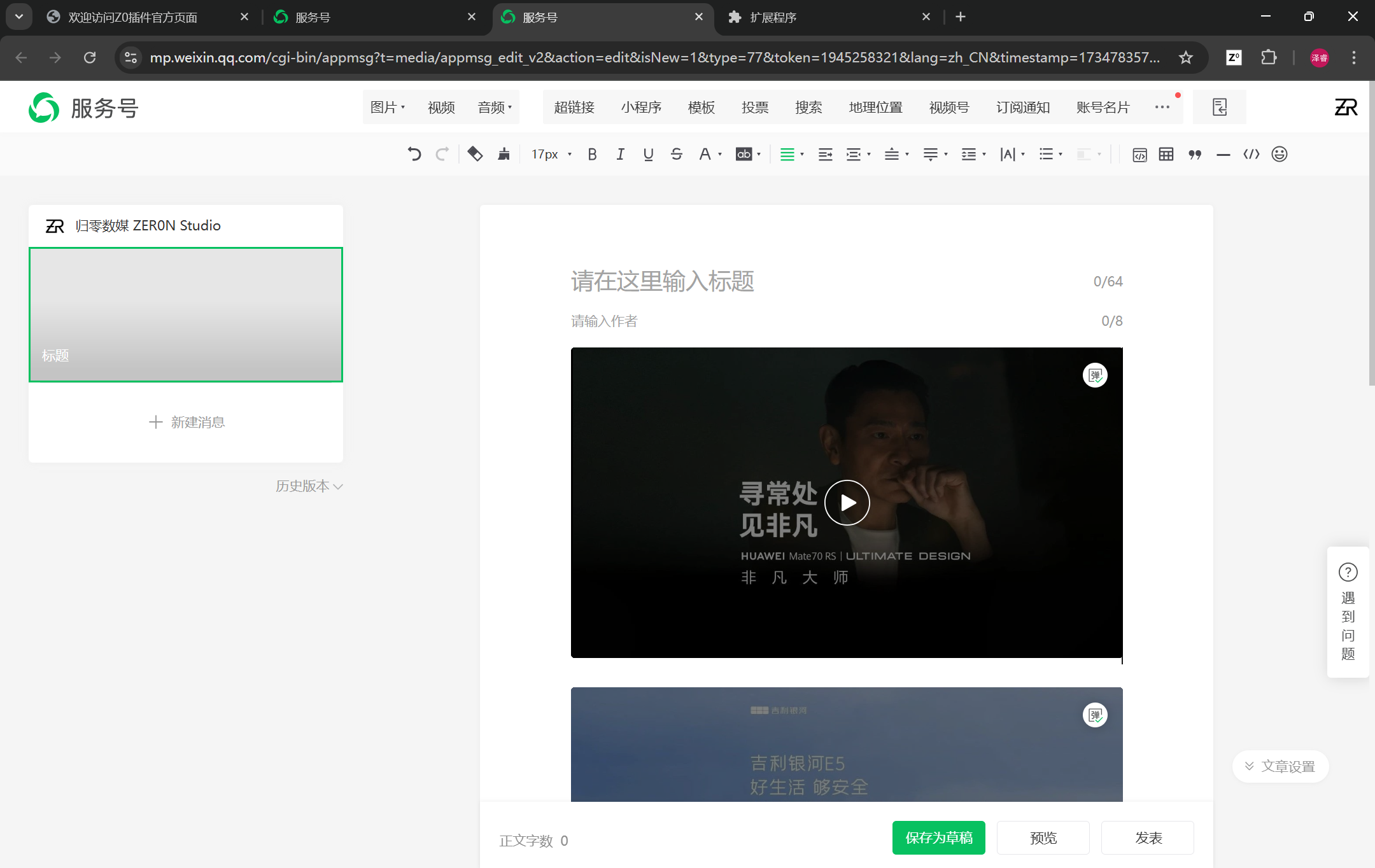Toggle strikethrough formatting

[x=676, y=154]
